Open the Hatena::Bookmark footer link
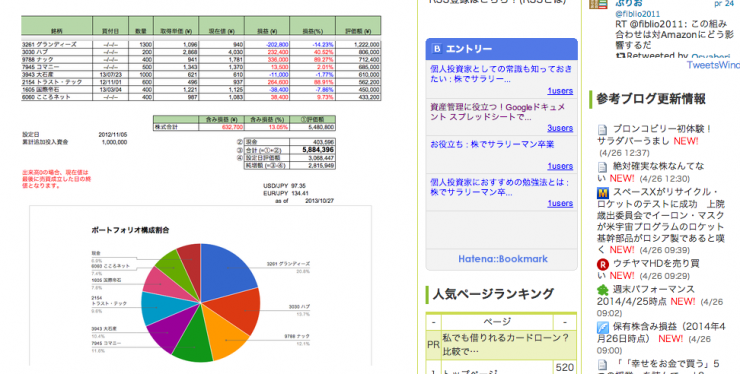Image resolution: width=740 pixels, height=374 pixels. click(x=503, y=259)
